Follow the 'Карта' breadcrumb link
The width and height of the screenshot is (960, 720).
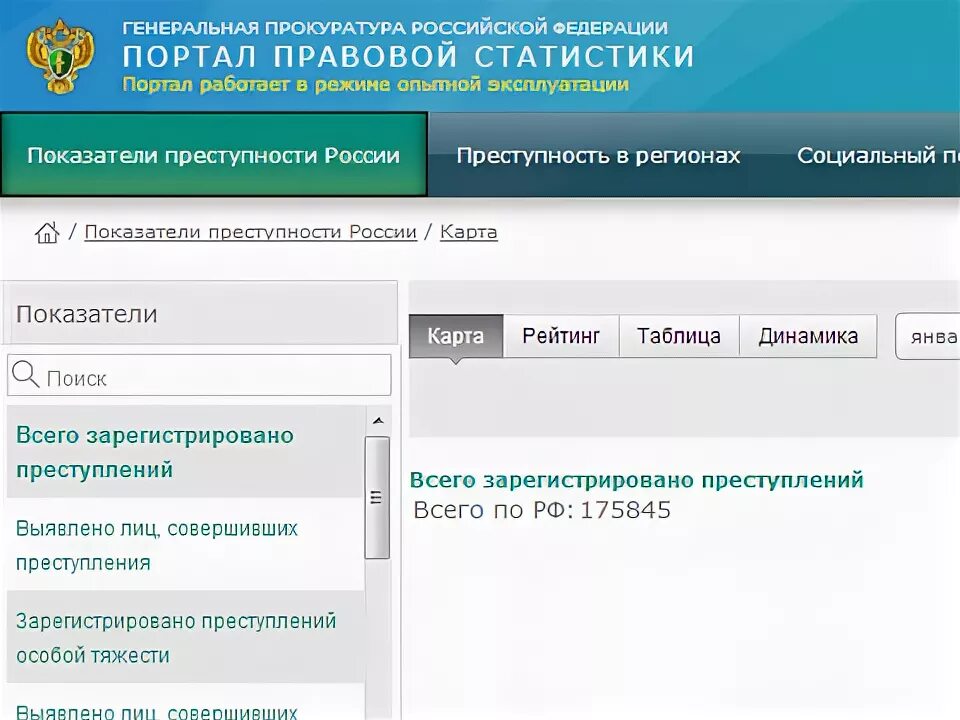pyautogui.click(x=468, y=232)
